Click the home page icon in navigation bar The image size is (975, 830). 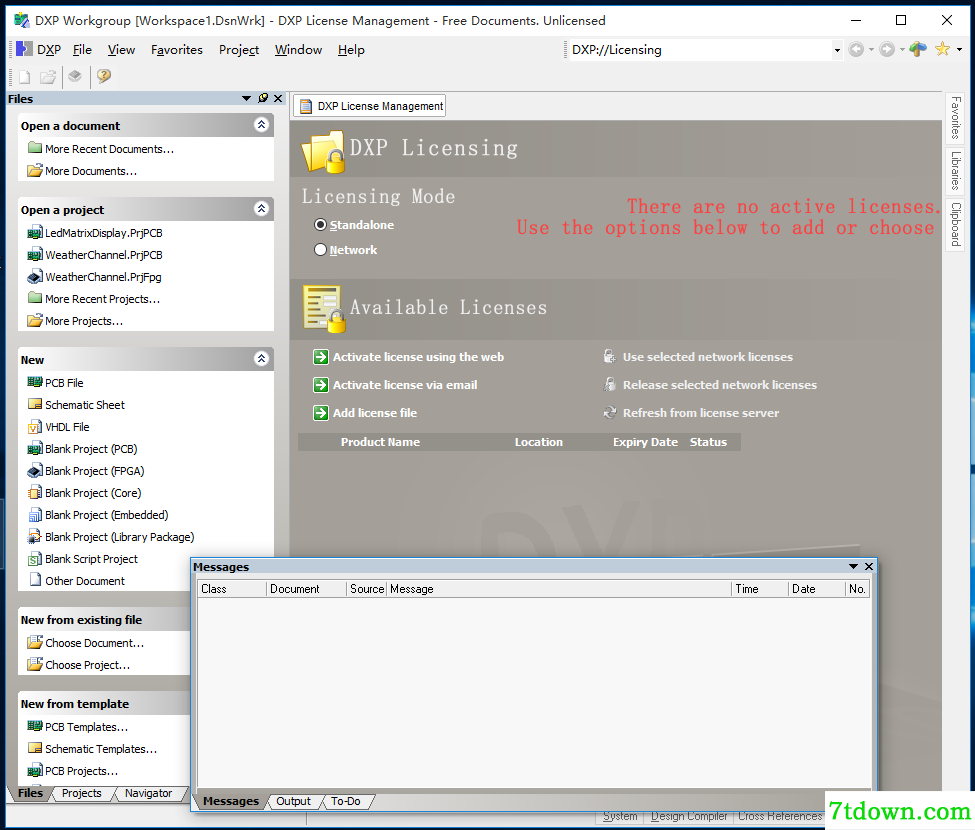click(x=918, y=49)
